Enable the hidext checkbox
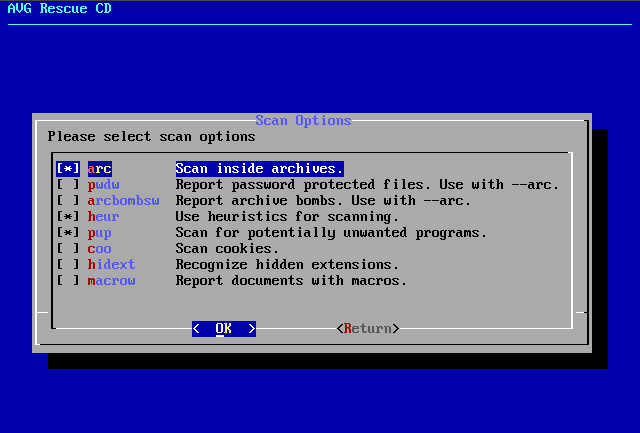Viewport: 640px width, 433px height. coord(68,264)
